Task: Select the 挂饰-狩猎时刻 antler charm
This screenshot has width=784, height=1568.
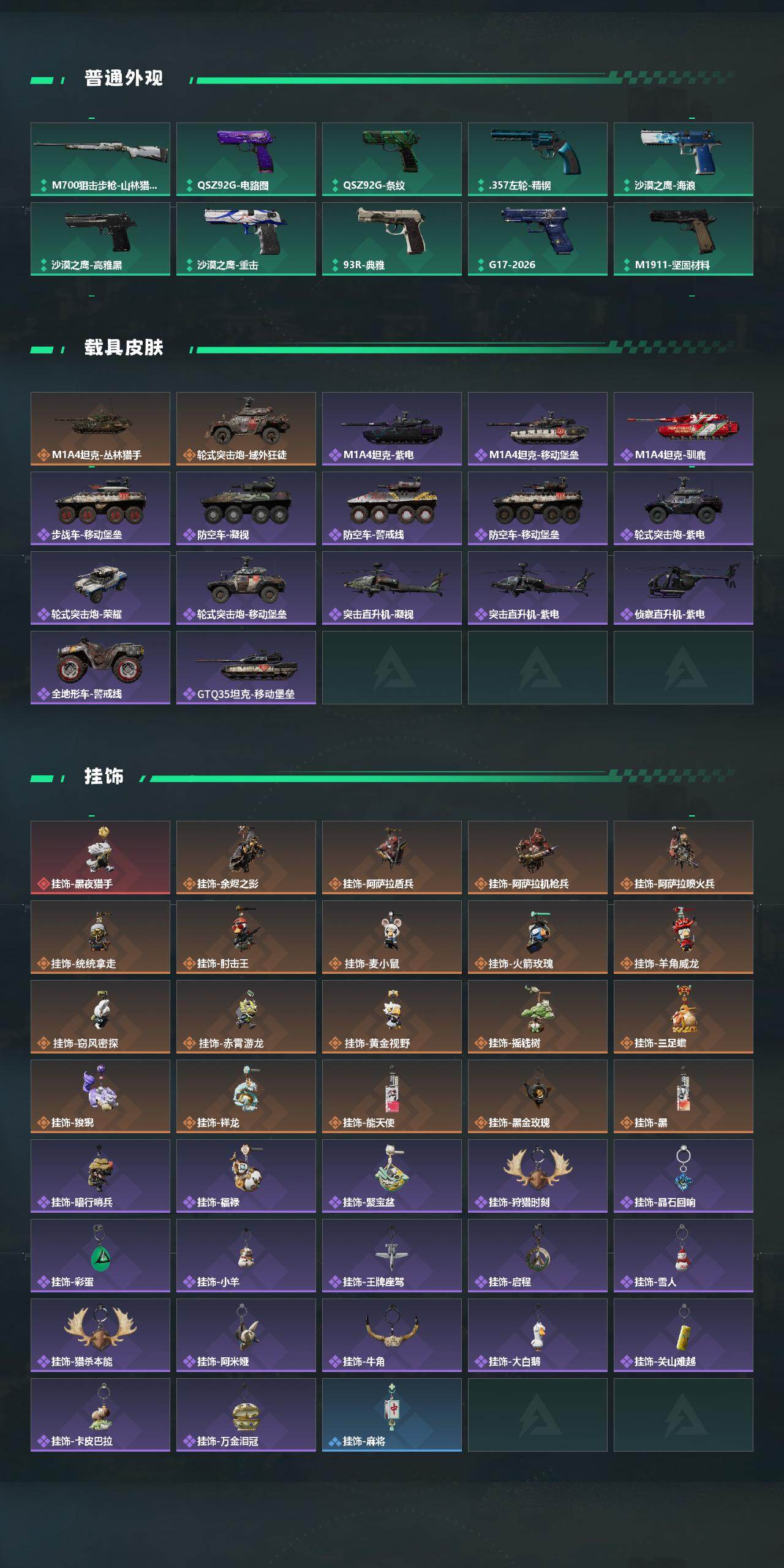Action: pyautogui.click(x=538, y=1176)
